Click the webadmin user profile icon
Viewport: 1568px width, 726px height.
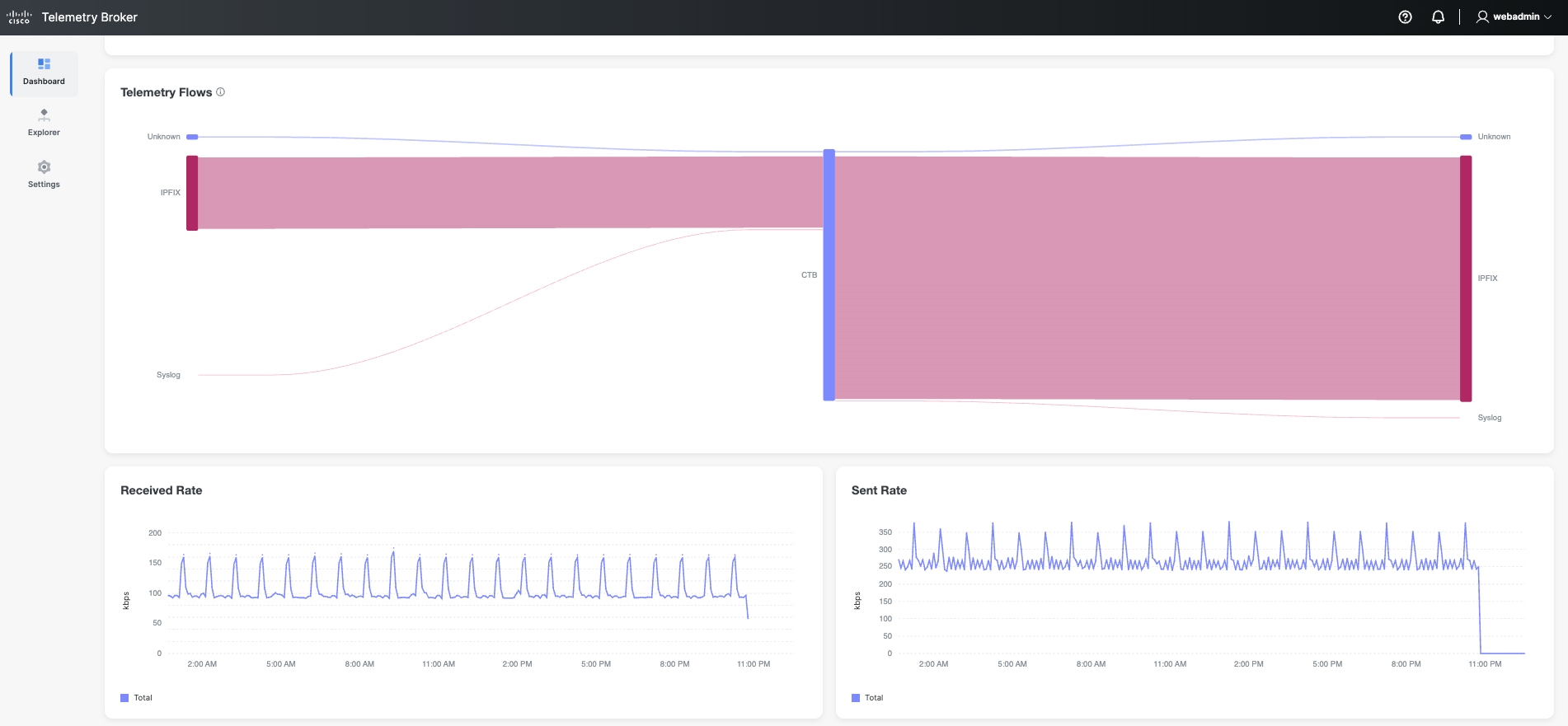tap(1482, 16)
